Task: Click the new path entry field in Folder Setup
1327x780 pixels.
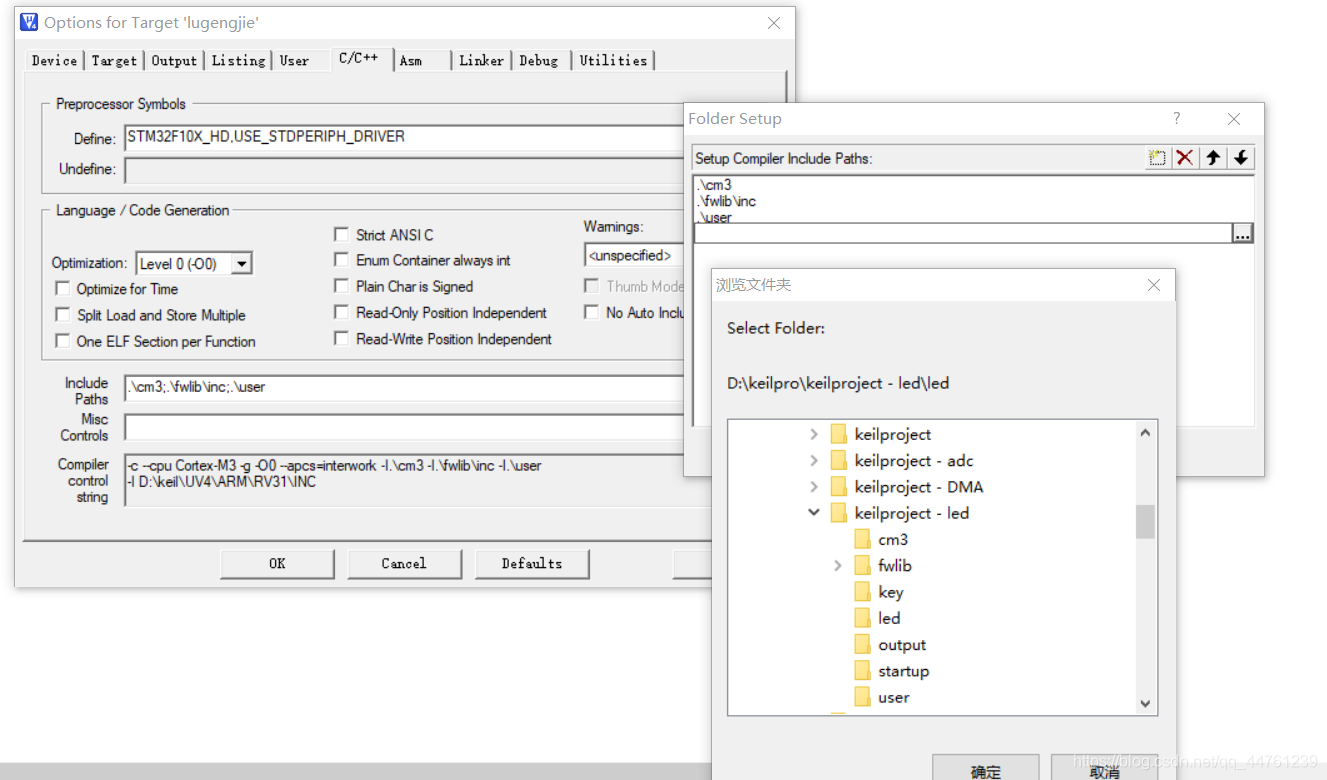Action: coord(962,233)
